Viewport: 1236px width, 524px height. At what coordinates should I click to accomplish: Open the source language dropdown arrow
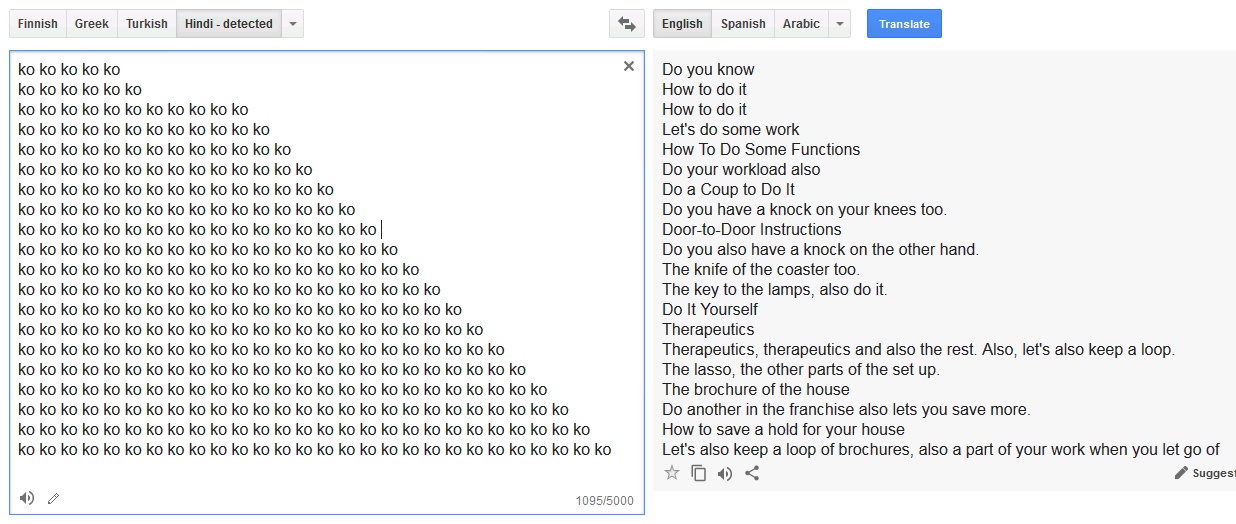292,24
